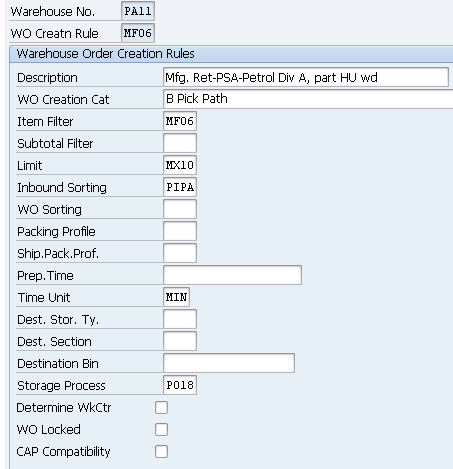The height and width of the screenshot is (469, 453).
Task: Click the Dest. Section field
Action: click(x=180, y=341)
